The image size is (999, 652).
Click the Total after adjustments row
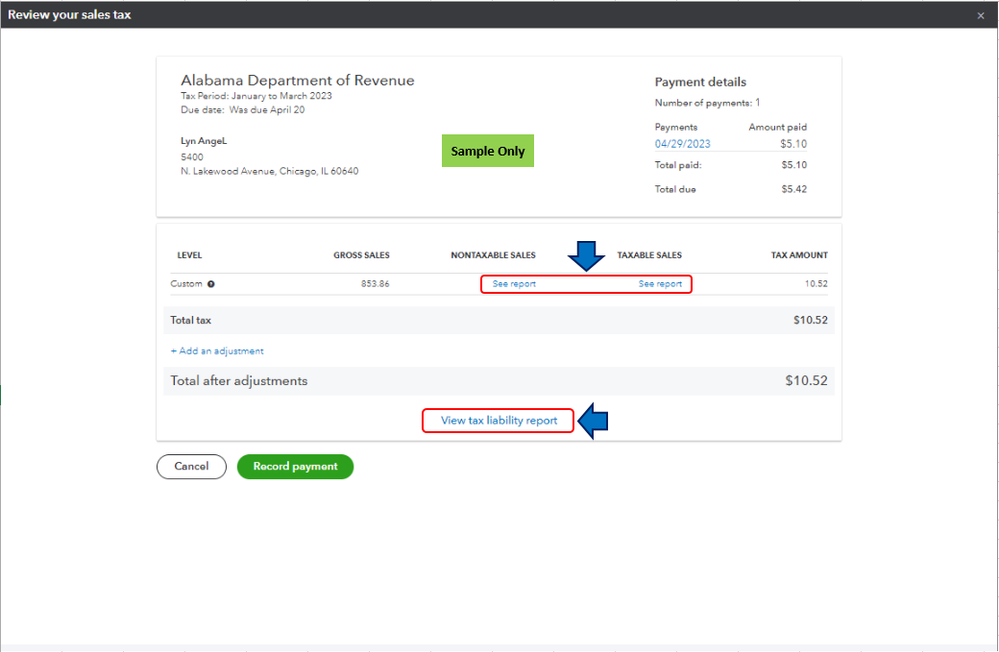499,381
